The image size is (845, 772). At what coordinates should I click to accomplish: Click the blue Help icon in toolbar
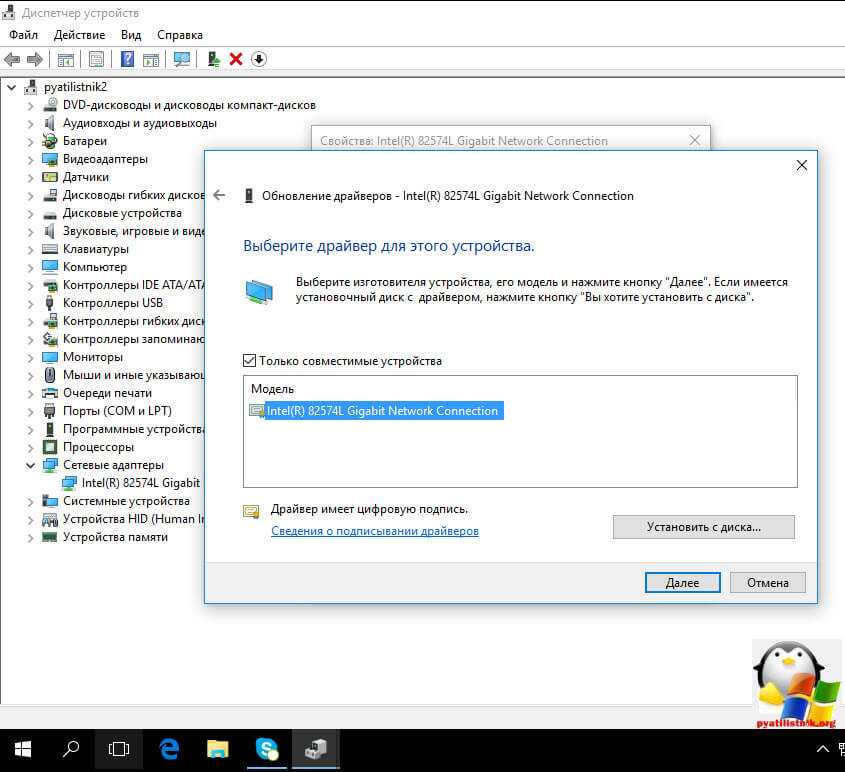tap(128, 59)
